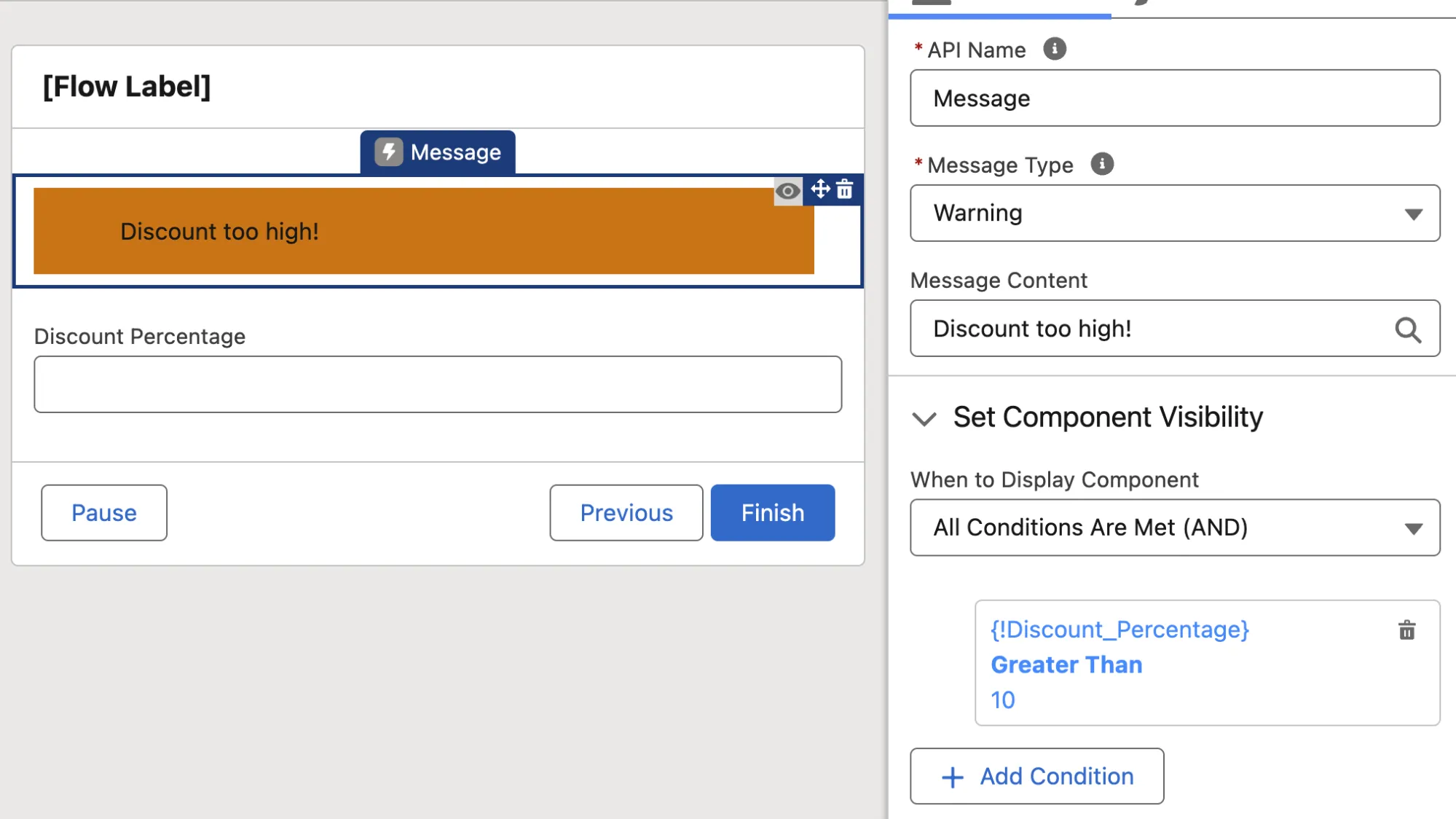
Task: Click inside the Discount Percentage input field
Action: tap(436, 384)
